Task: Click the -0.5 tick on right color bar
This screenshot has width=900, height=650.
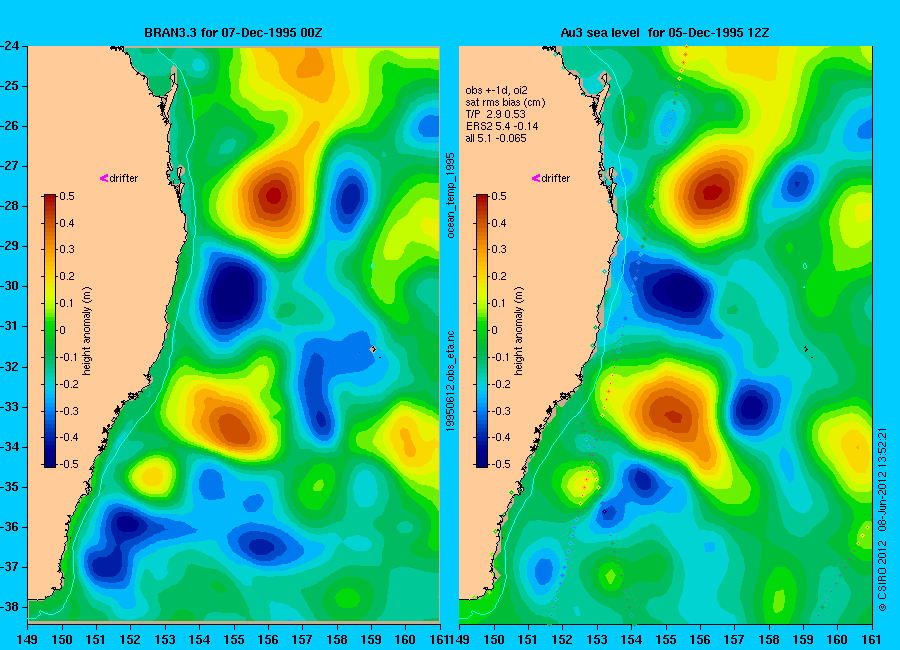Action: (501, 464)
